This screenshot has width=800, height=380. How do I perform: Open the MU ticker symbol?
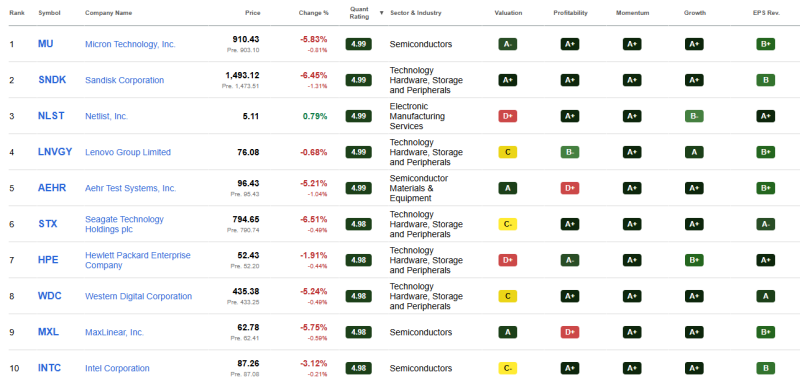(45, 44)
